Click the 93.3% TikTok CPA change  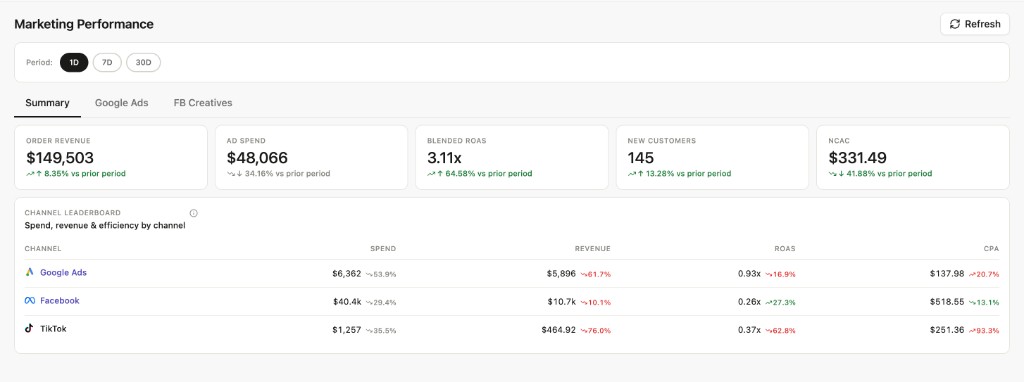[x=984, y=330]
